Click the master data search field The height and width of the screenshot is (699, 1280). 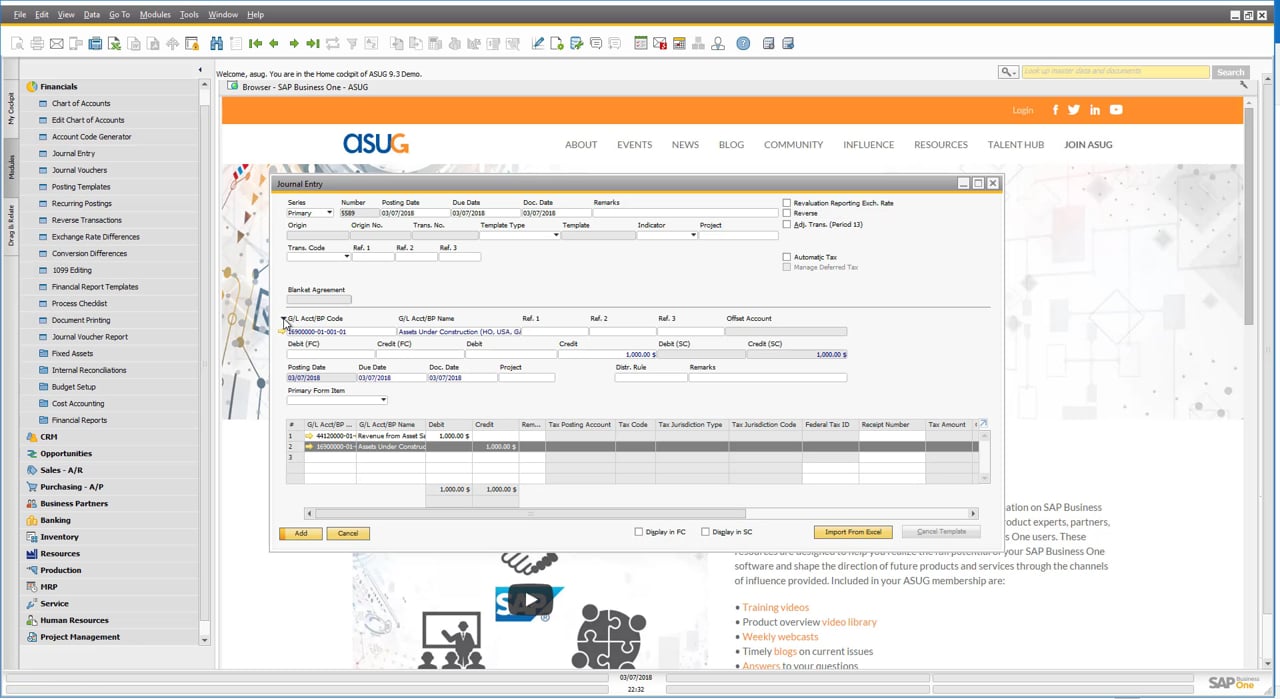pyautogui.click(x=1115, y=72)
